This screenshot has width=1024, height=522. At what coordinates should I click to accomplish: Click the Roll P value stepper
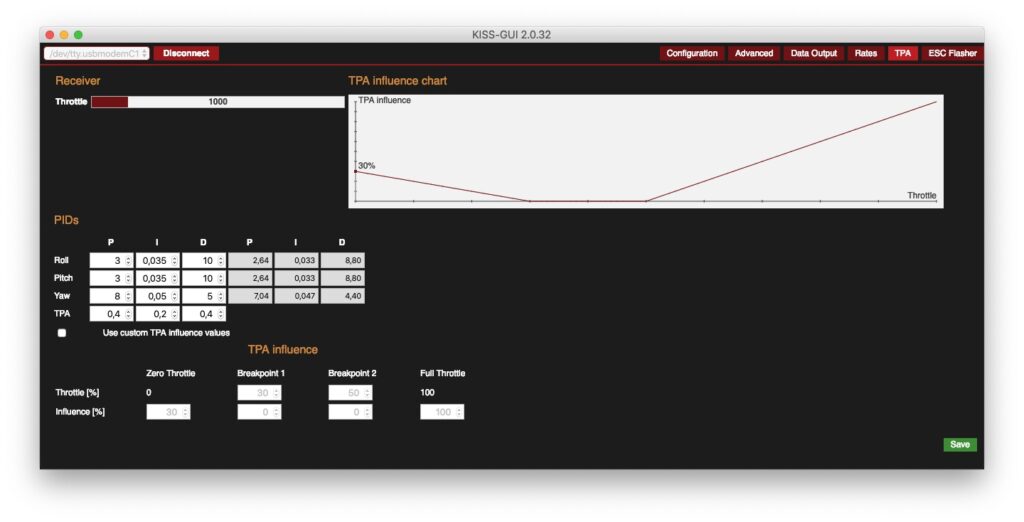(128, 260)
